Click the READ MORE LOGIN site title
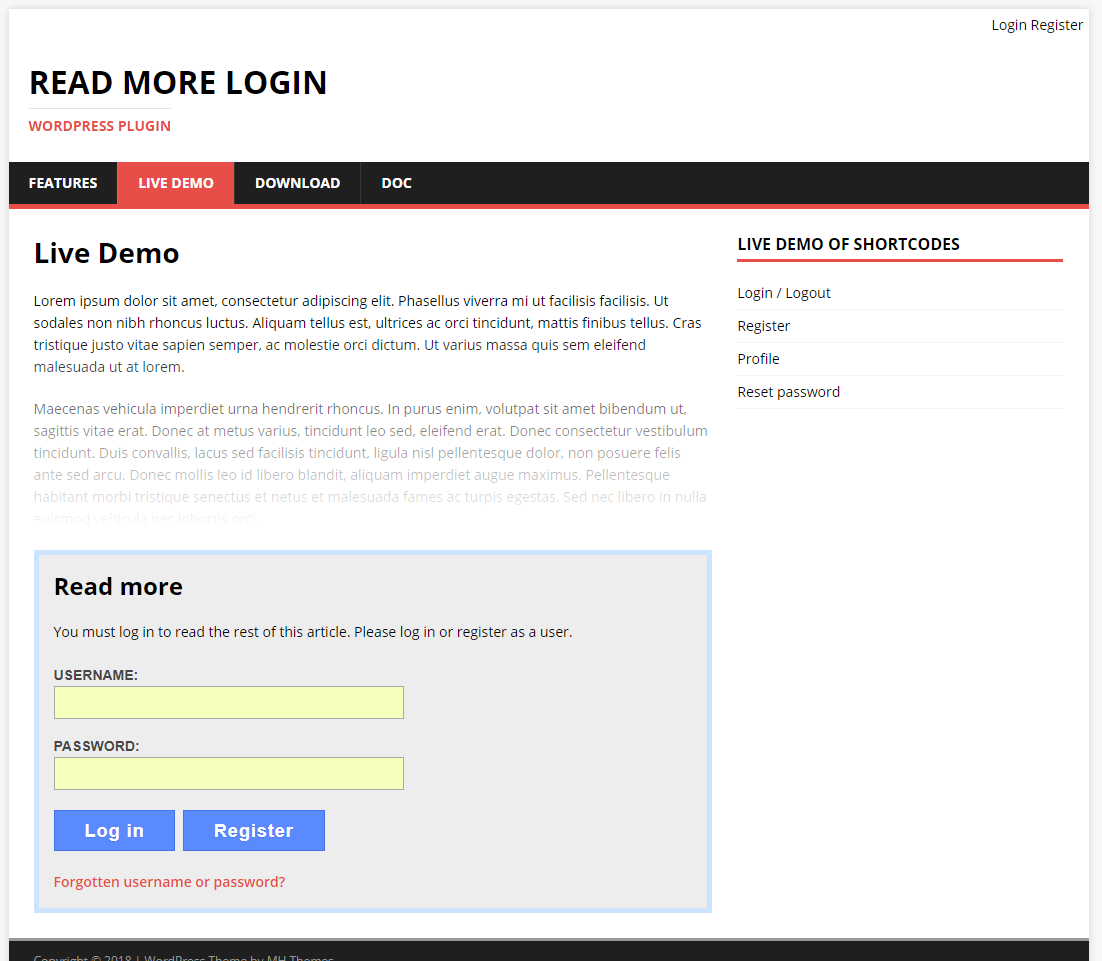The height and width of the screenshot is (961, 1102). point(178,82)
